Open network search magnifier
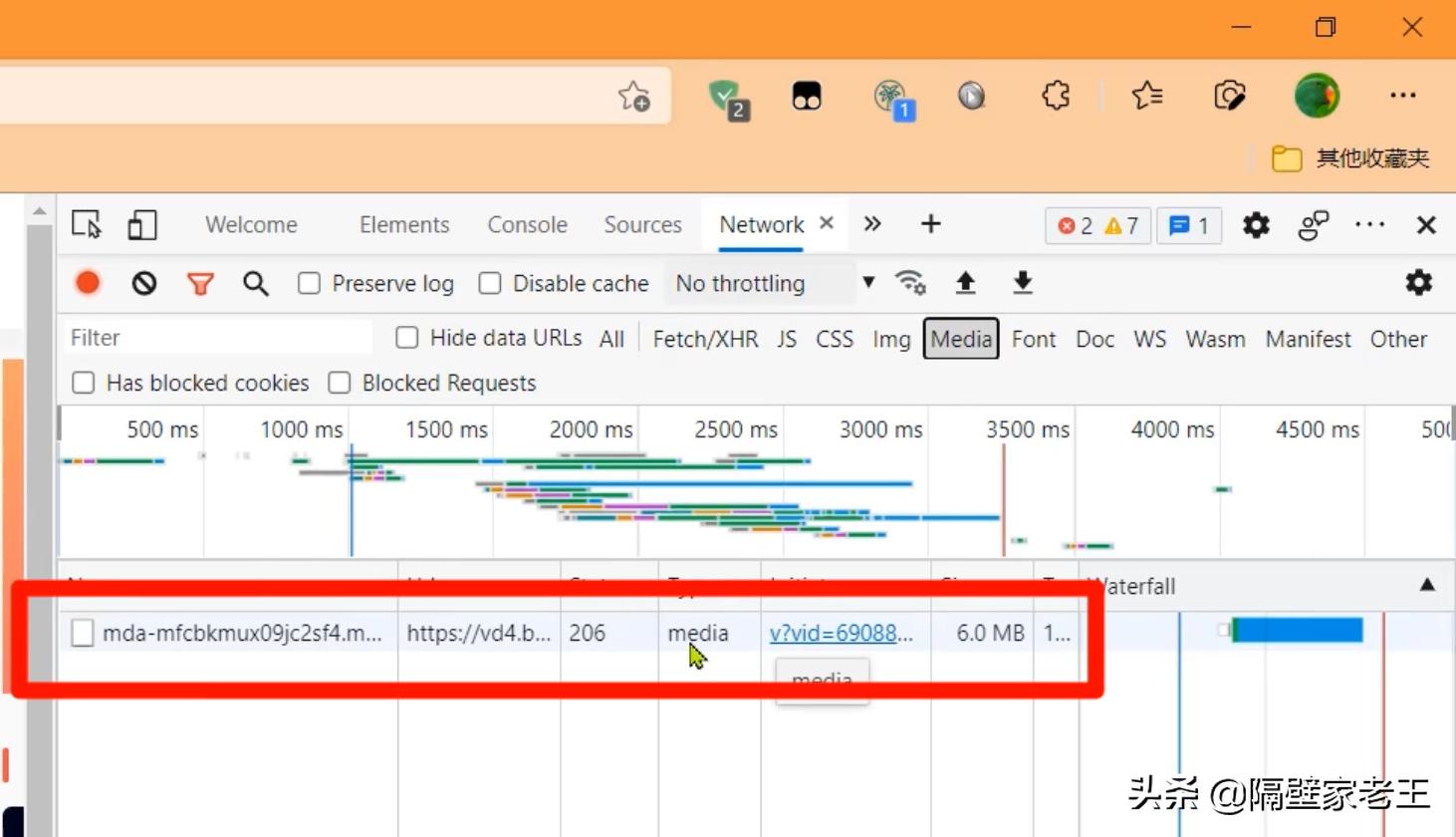 tap(256, 284)
